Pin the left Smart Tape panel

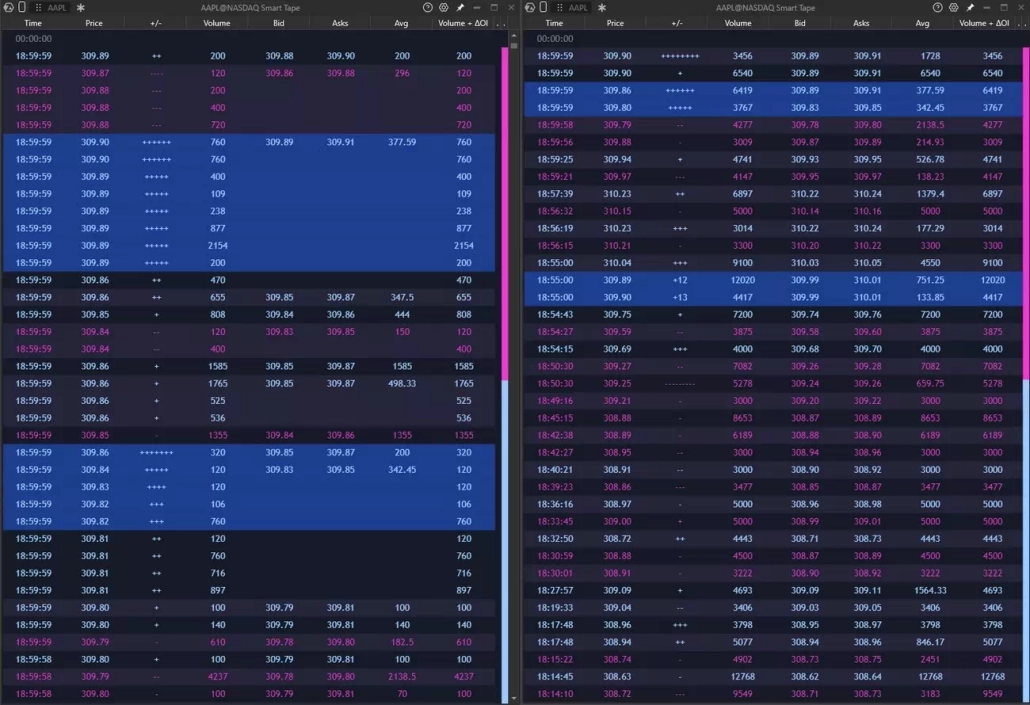click(460, 7)
